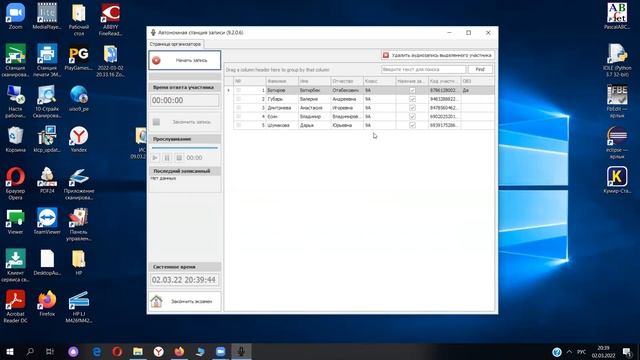Select the PDF24 desktop icon

click(x=47, y=180)
